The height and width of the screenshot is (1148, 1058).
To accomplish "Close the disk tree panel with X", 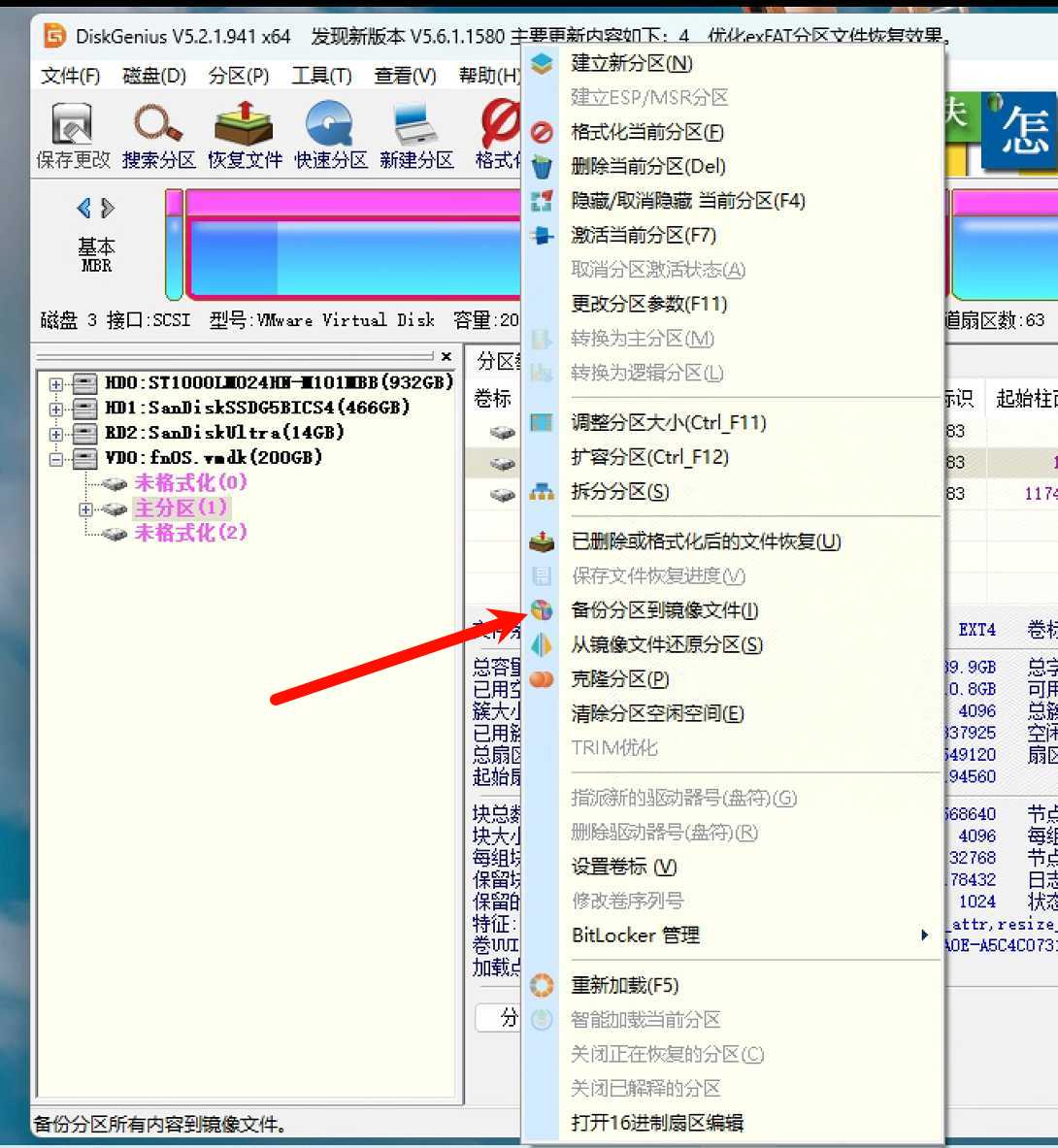I will 446,356.
